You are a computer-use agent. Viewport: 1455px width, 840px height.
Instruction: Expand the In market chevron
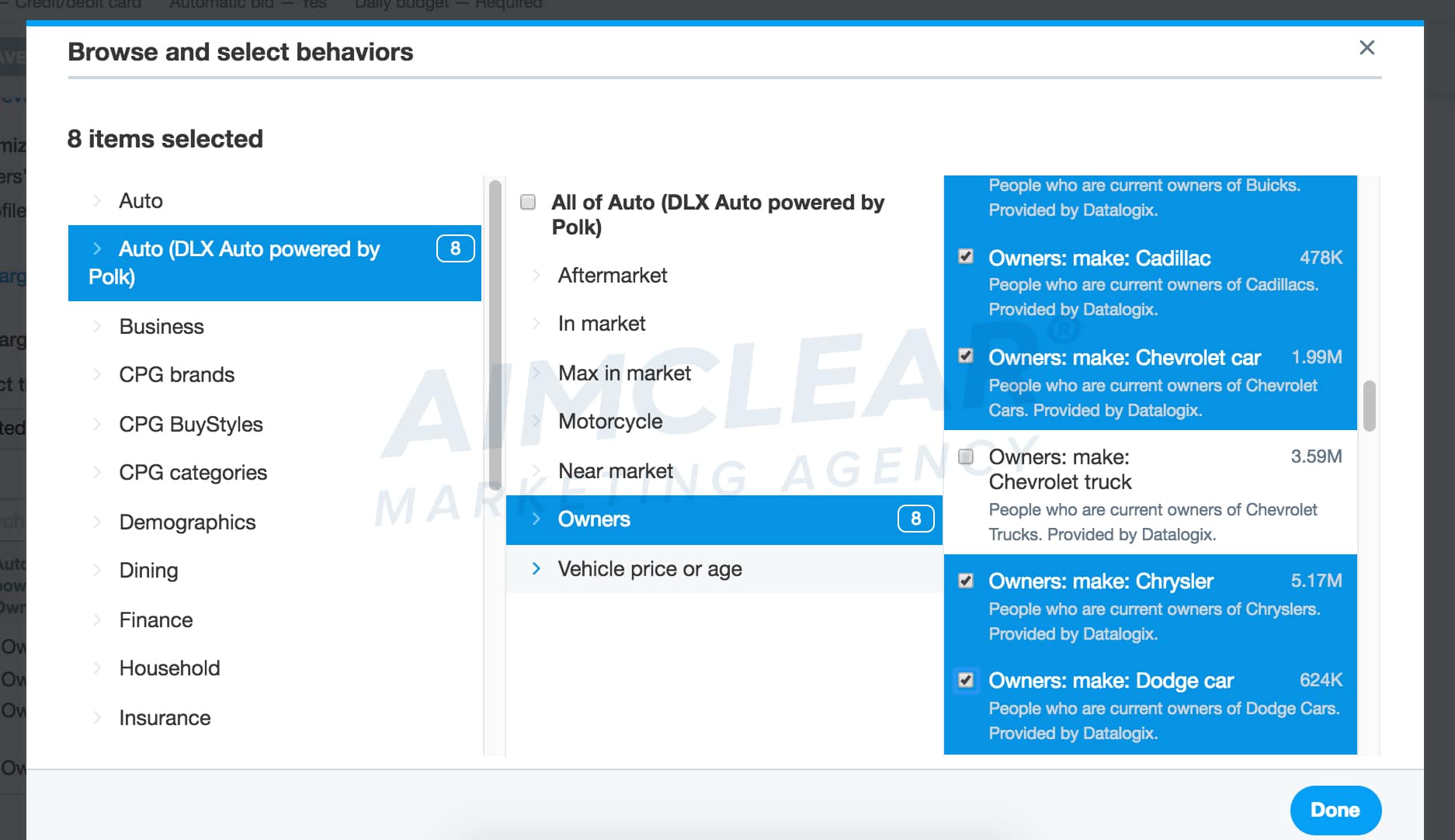point(536,324)
